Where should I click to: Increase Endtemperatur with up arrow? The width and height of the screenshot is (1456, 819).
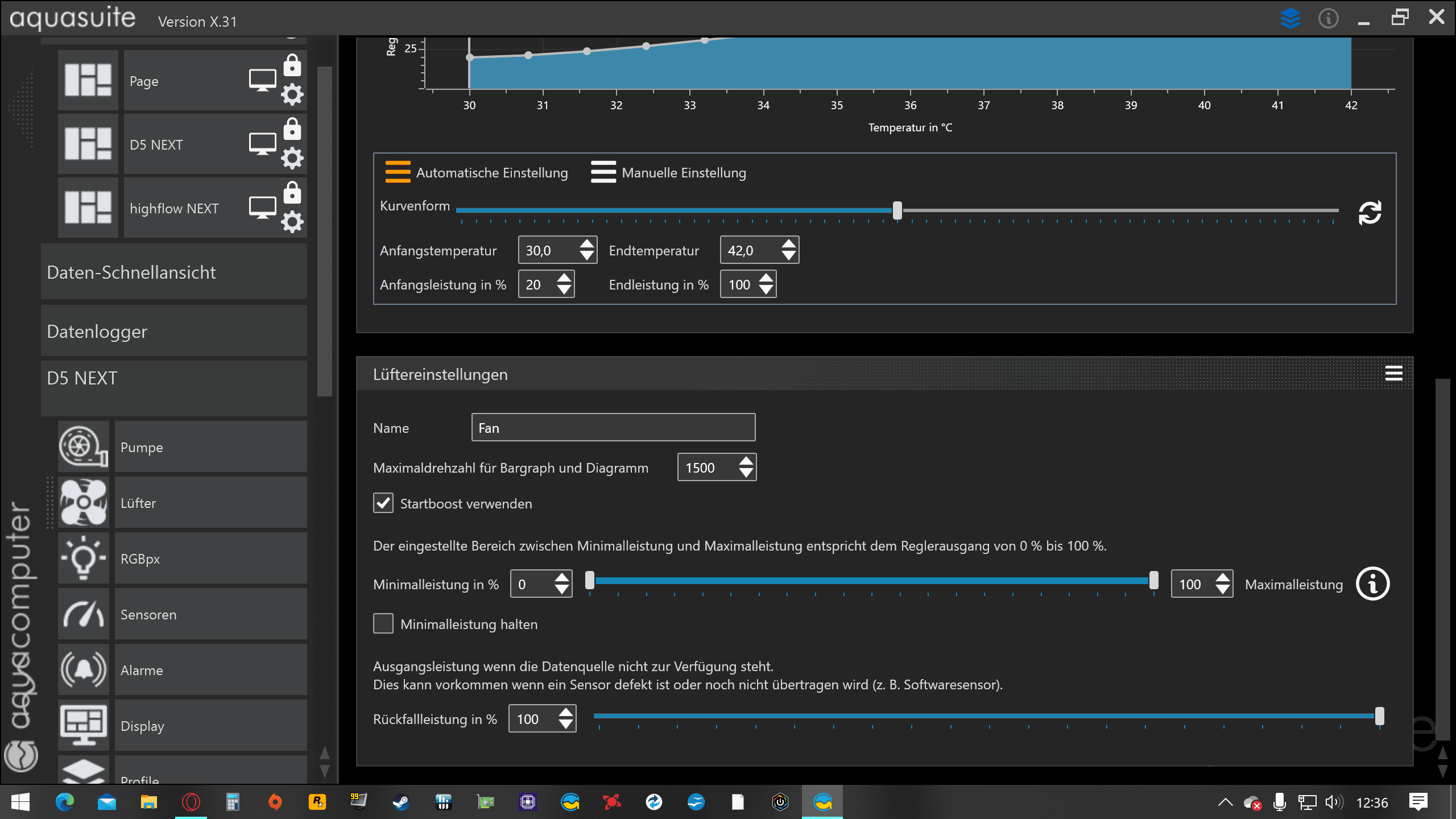pyautogui.click(x=788, y=245)
